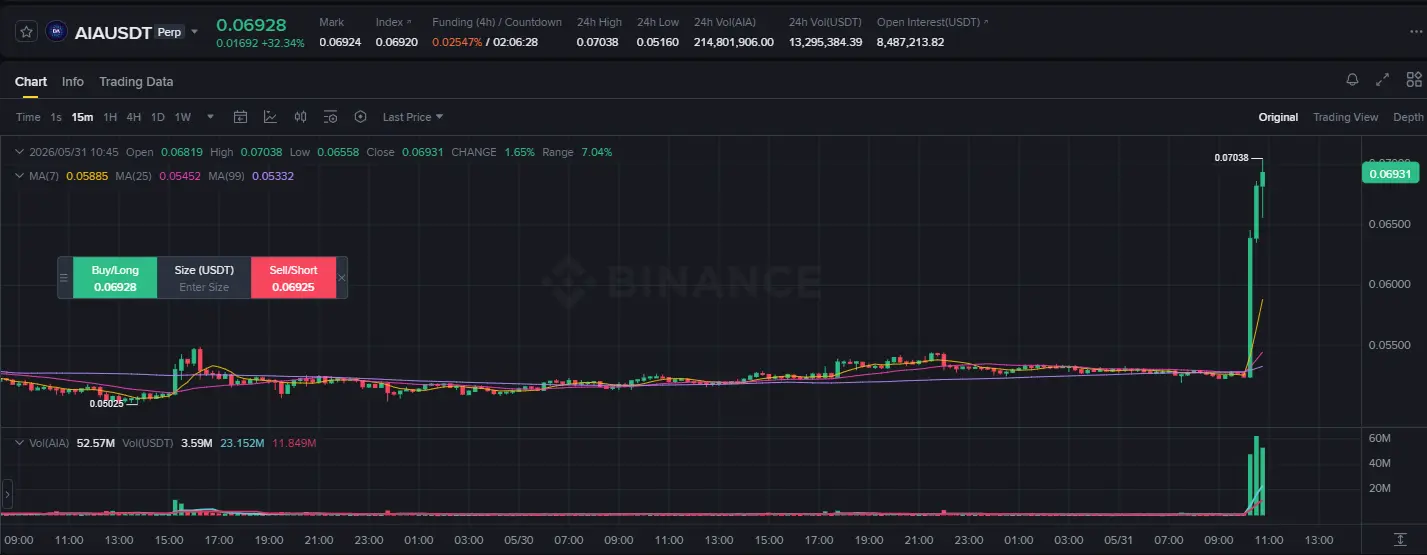This screenshot has width=1427, height=555.
Task: Open the go-to-date calendar icon
Action: [x=240, y=117]
